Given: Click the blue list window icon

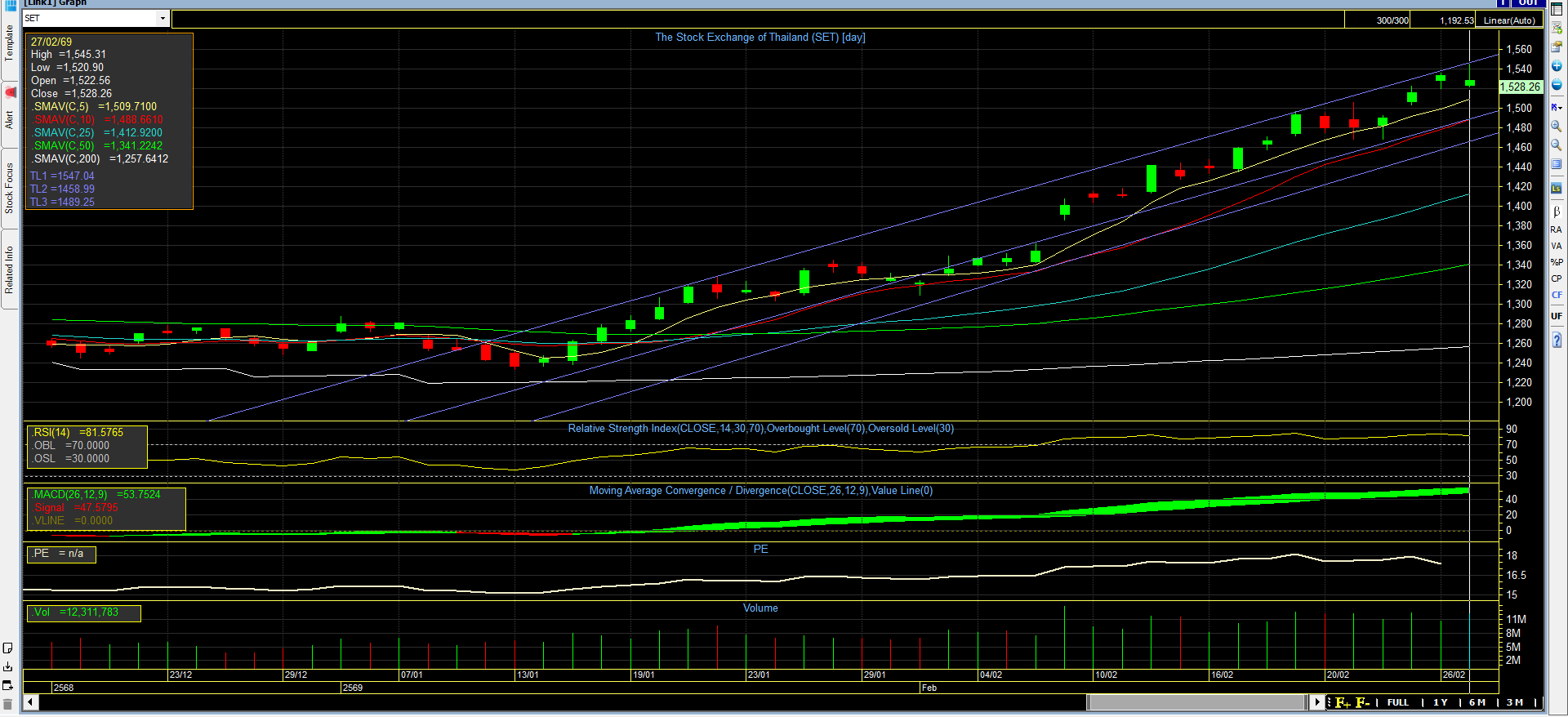Looking at the screenshot, I should coord(1557,164).
